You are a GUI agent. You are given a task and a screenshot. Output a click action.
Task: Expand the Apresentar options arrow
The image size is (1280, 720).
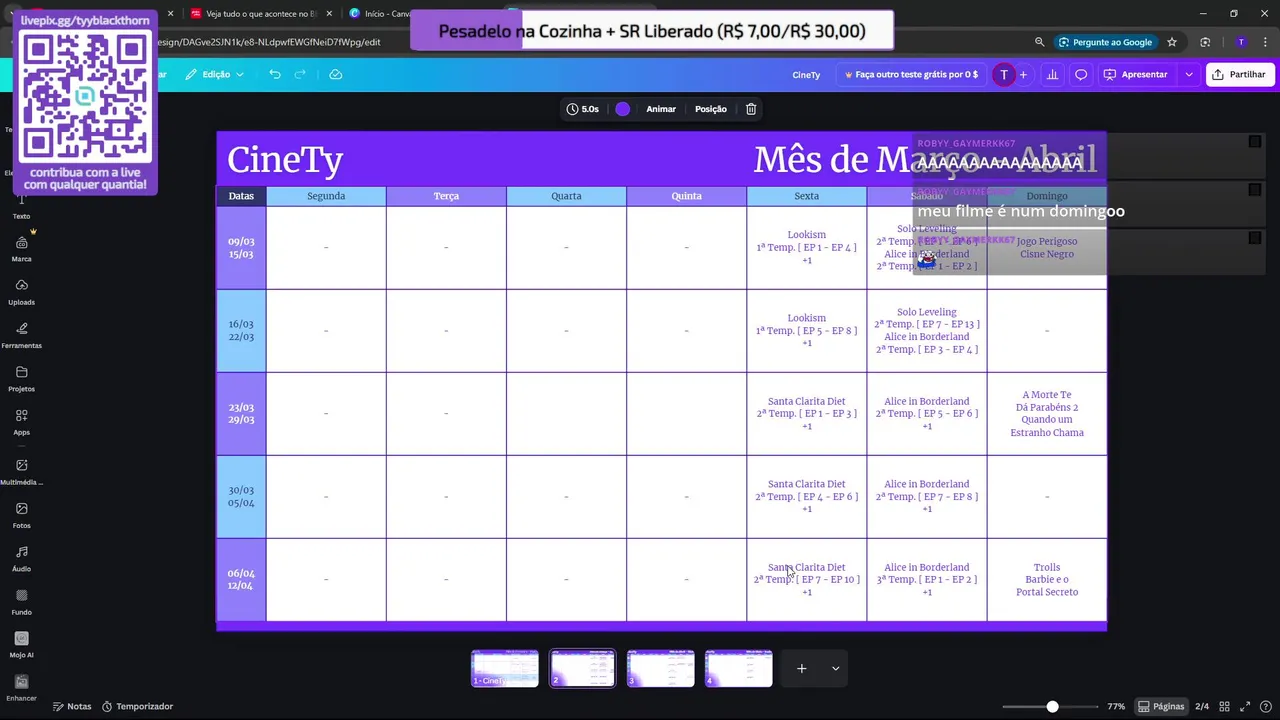click(1189, 74)
